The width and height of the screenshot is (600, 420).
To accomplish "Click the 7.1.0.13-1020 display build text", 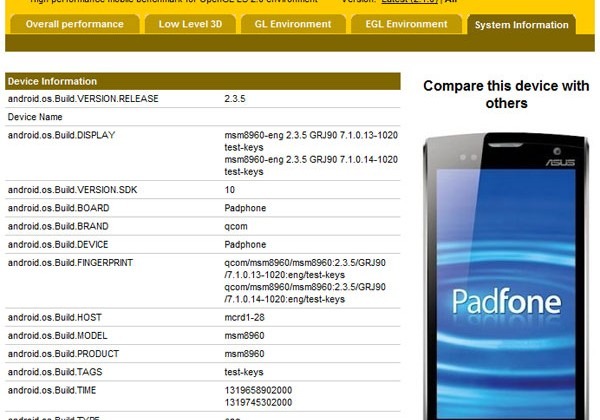I will click(x=311, y=141).
